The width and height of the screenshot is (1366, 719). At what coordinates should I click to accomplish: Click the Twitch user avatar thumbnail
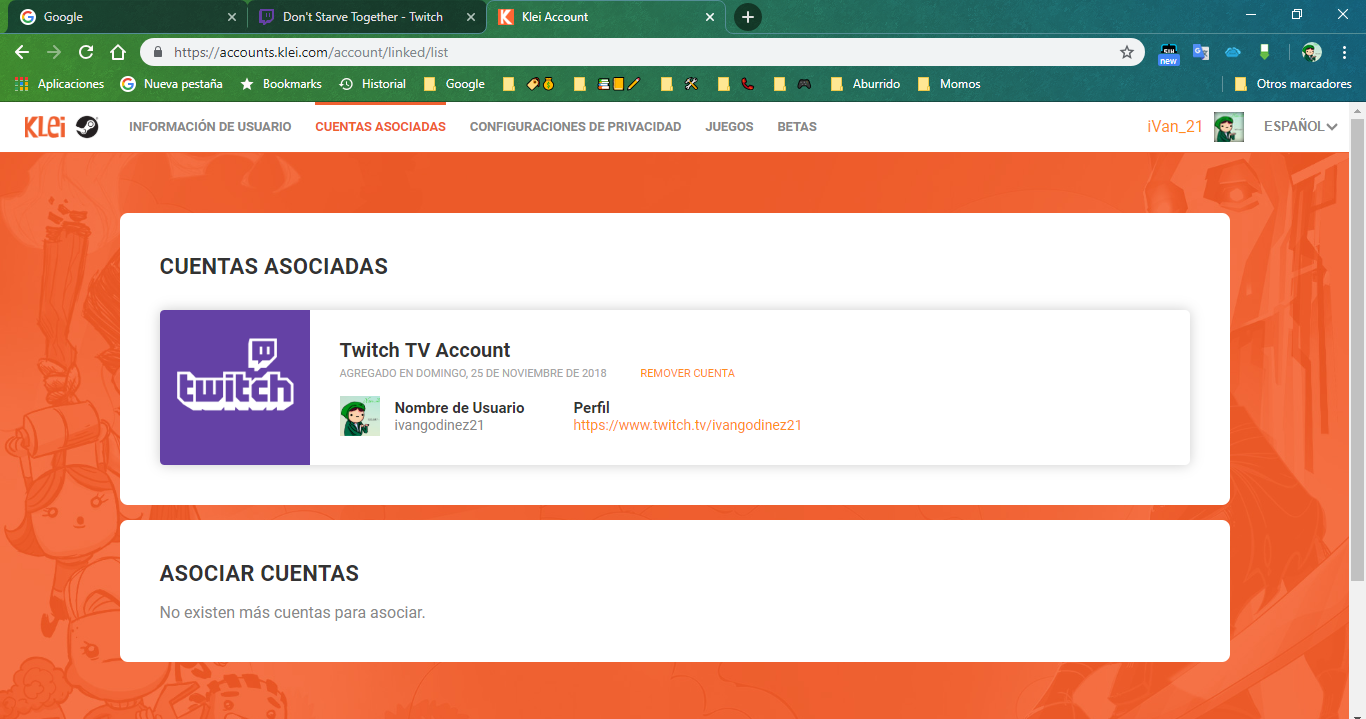360,416
